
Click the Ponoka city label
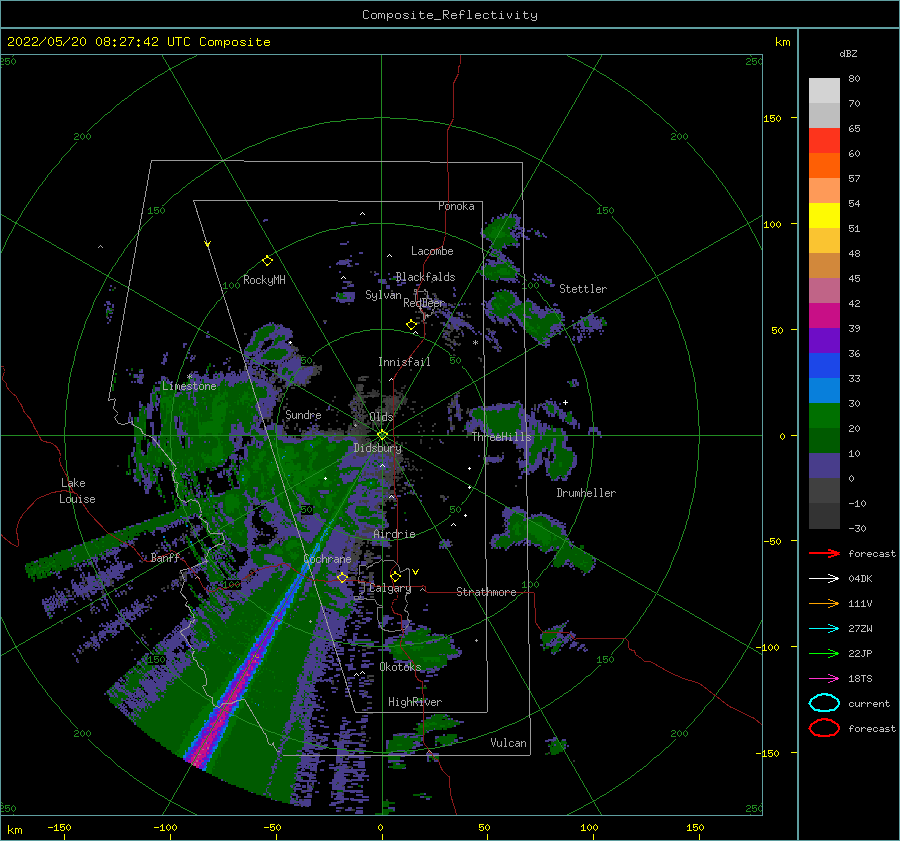(x=456, y=206)
